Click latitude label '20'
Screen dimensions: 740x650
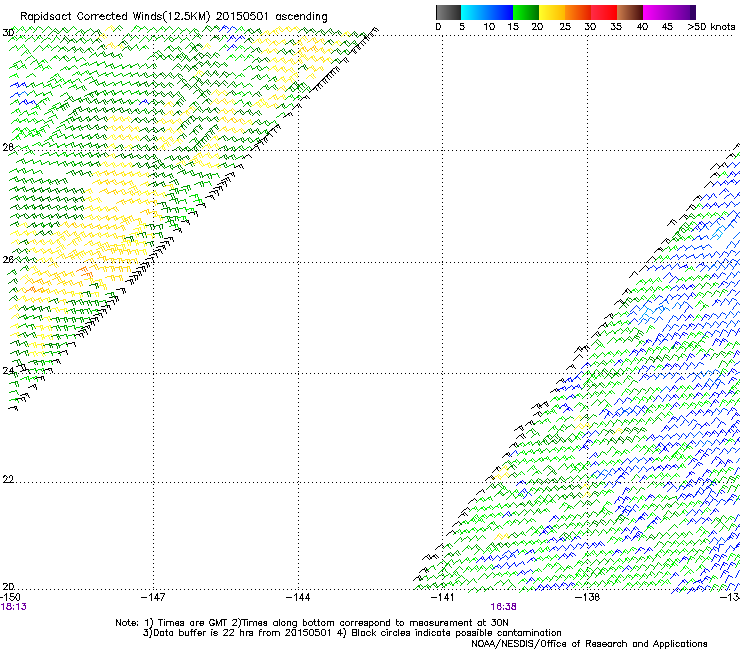(8, 587)
